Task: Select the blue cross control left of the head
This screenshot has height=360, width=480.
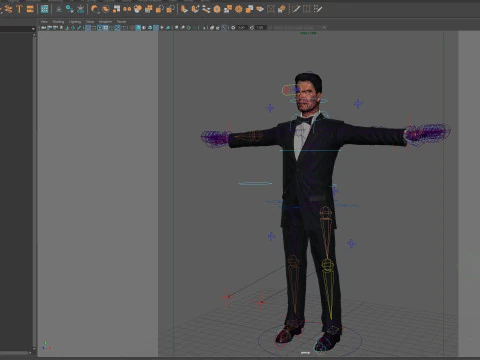Action: tap(270, 108)
